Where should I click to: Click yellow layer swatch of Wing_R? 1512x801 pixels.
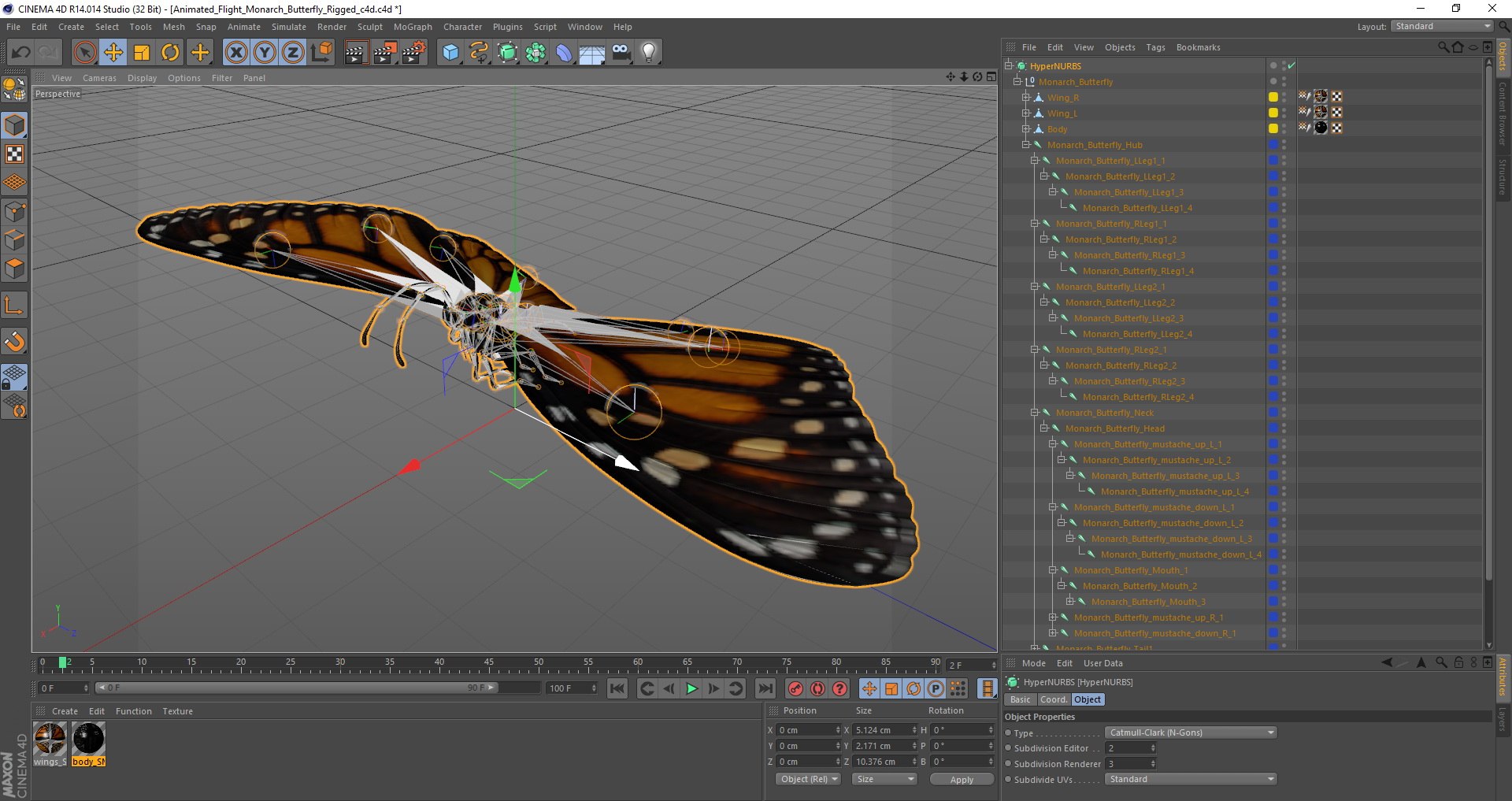pos(1273,97)
